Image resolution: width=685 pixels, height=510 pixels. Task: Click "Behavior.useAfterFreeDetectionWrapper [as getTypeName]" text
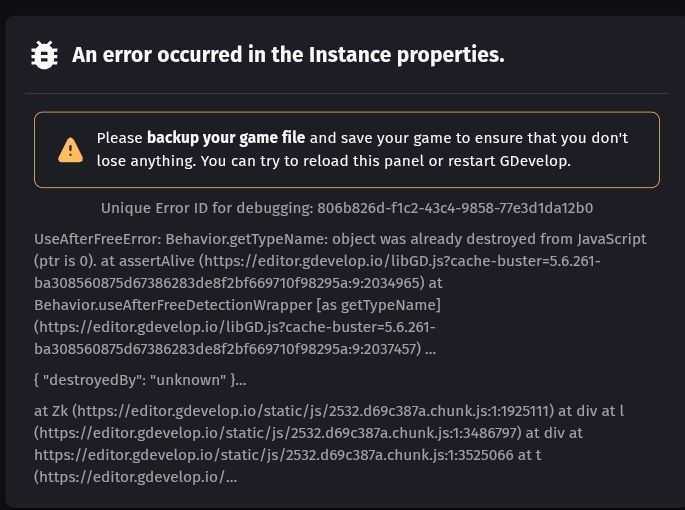click(x=237, y=304)
